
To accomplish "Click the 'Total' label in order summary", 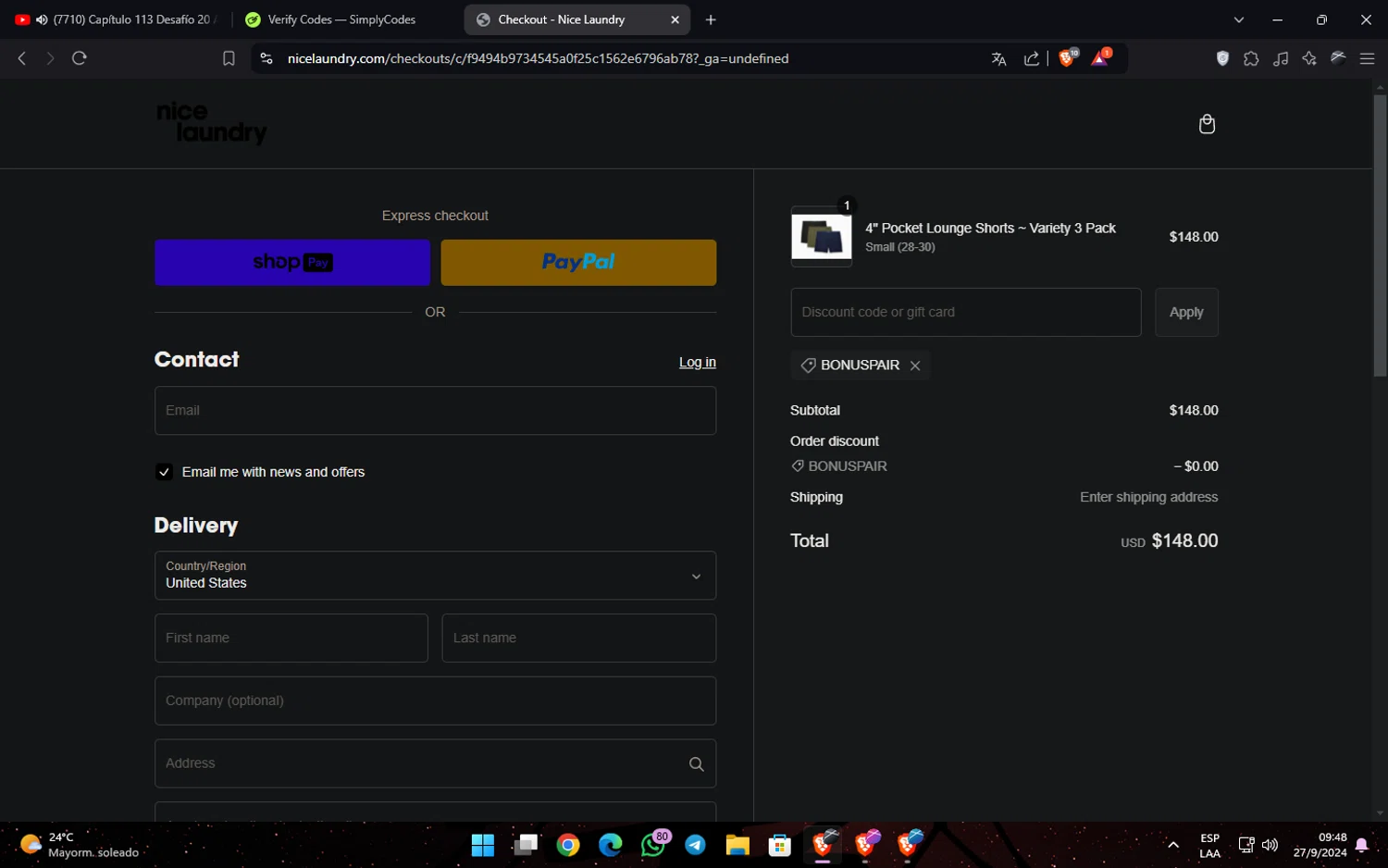I will coord(810,541).
